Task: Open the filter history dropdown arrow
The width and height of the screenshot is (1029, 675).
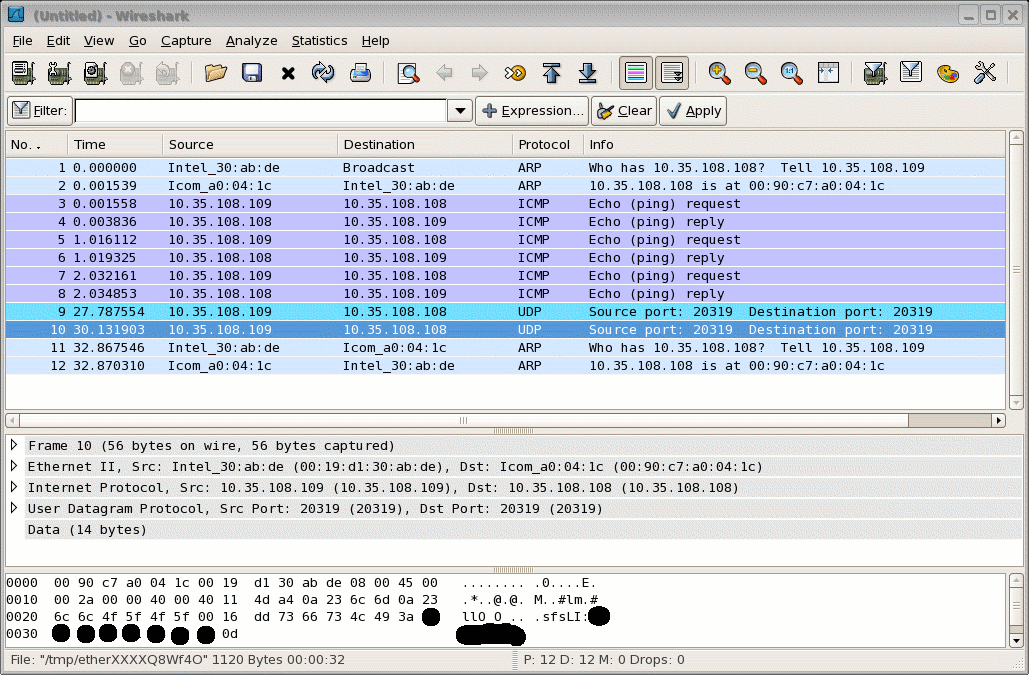Action: pos(459,111)
